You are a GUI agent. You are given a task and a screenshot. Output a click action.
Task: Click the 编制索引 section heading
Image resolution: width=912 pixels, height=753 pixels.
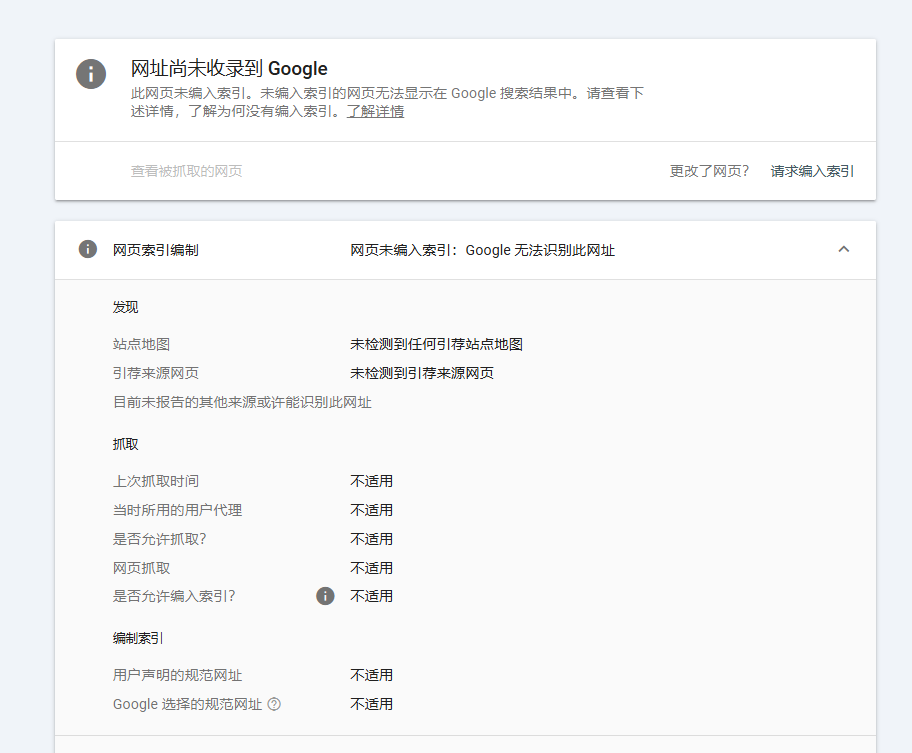point(138,638)
